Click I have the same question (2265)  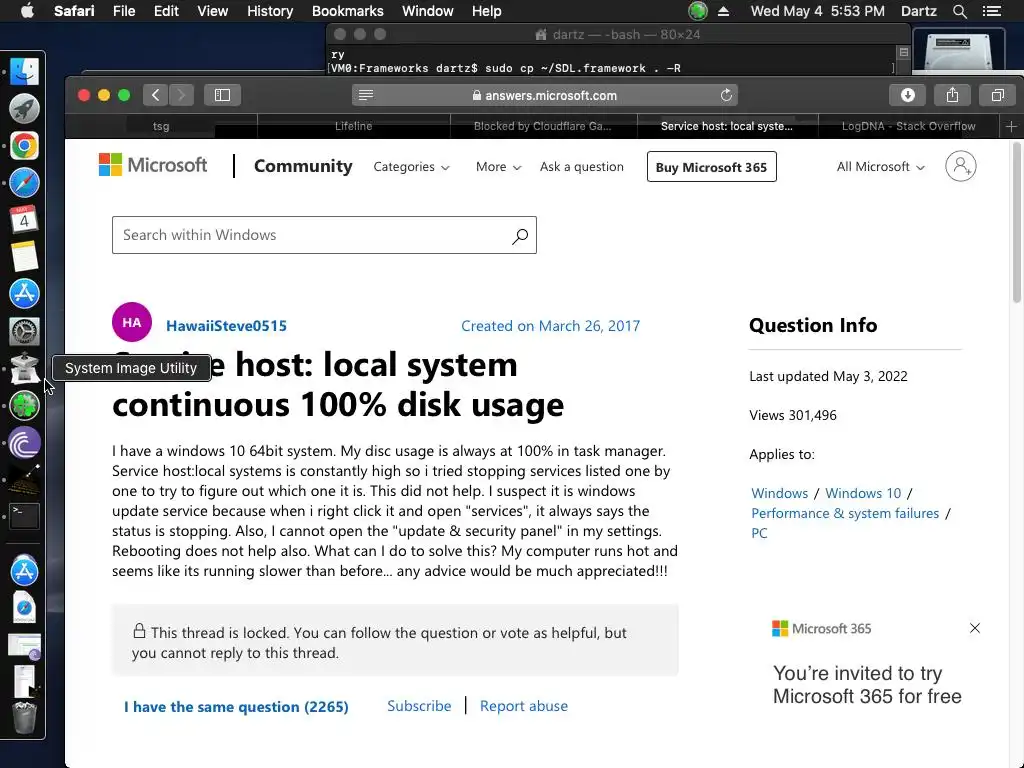point(236,707)
